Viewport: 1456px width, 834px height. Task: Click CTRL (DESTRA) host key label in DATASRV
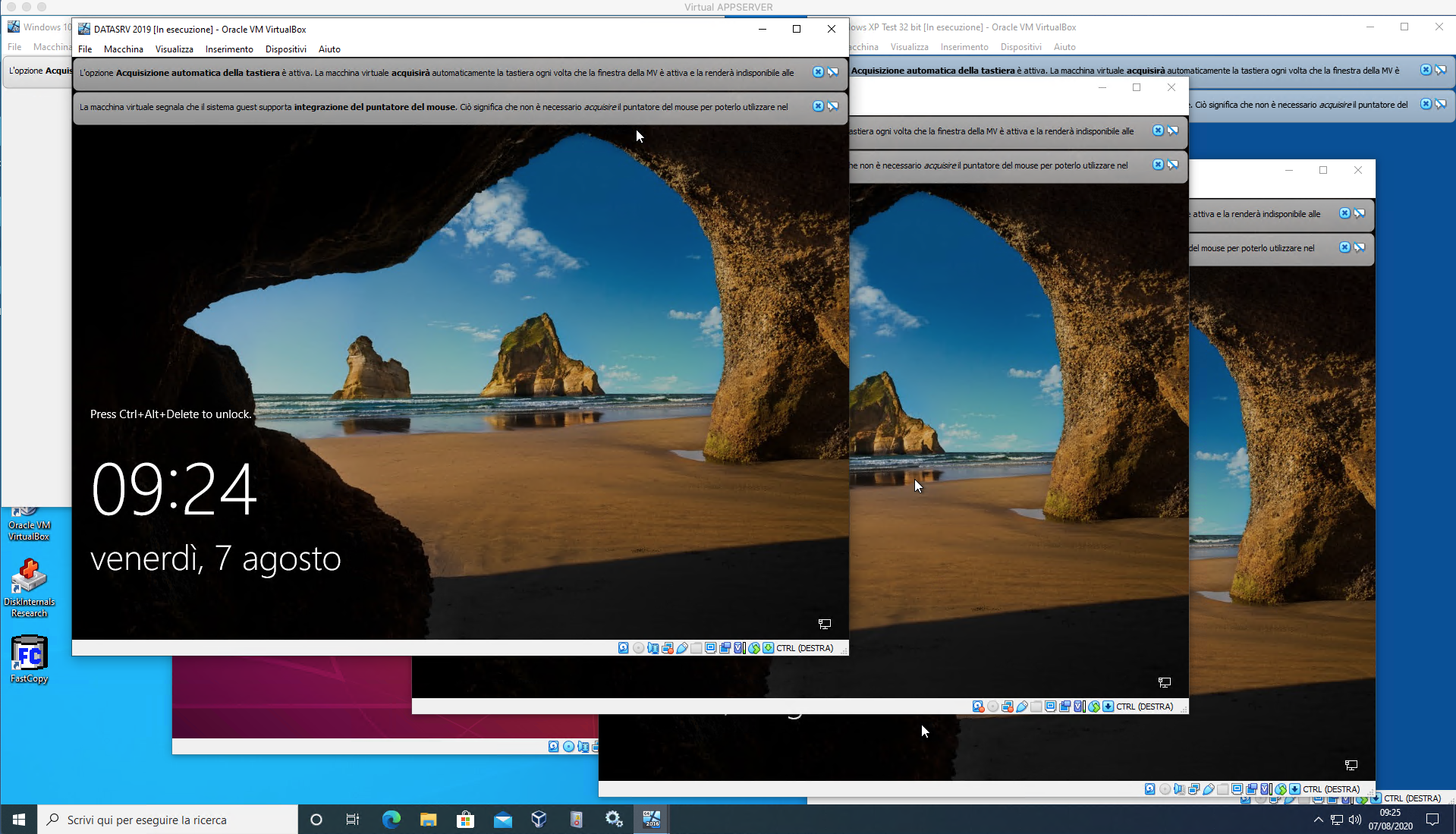[x=805, y=648]
